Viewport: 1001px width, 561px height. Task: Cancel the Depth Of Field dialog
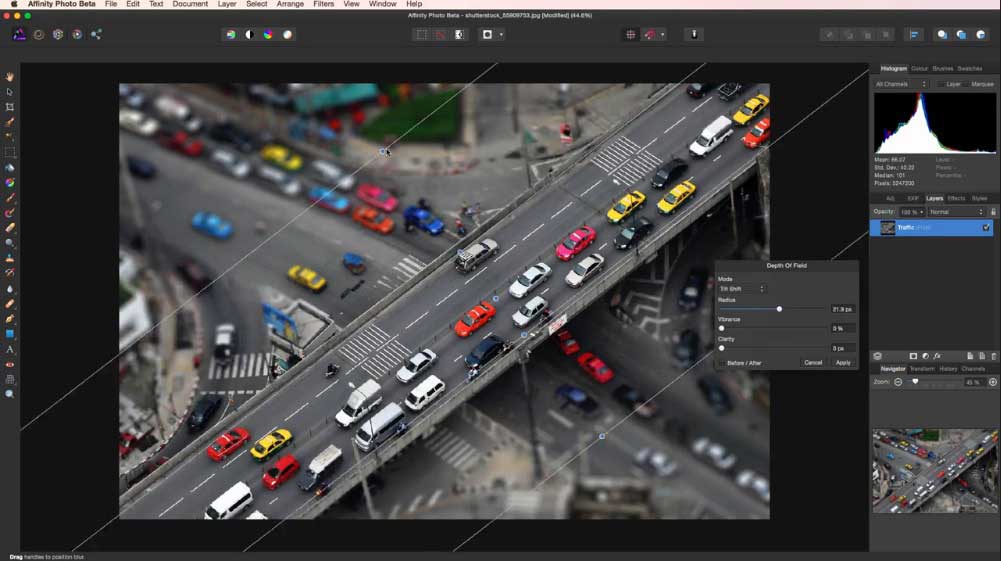[x=813, y=362]
